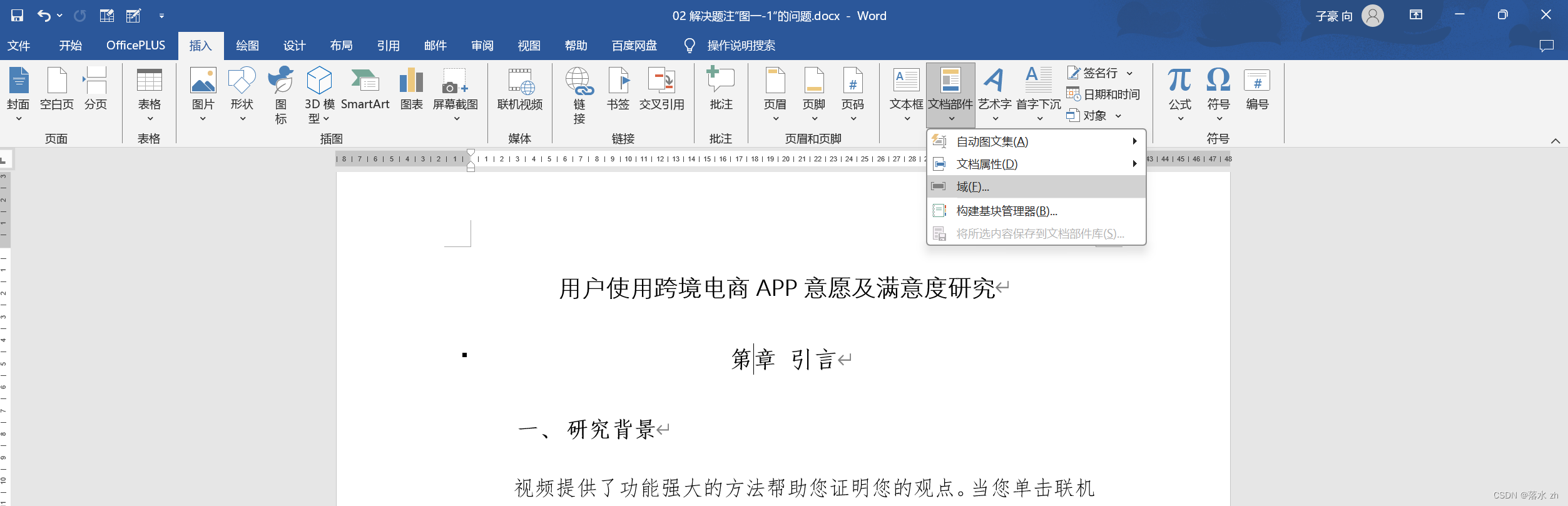This screenshot has height=506, width=1568.
Task: Open the undo history dropdown arrow
Action: (x=59, y=16)
